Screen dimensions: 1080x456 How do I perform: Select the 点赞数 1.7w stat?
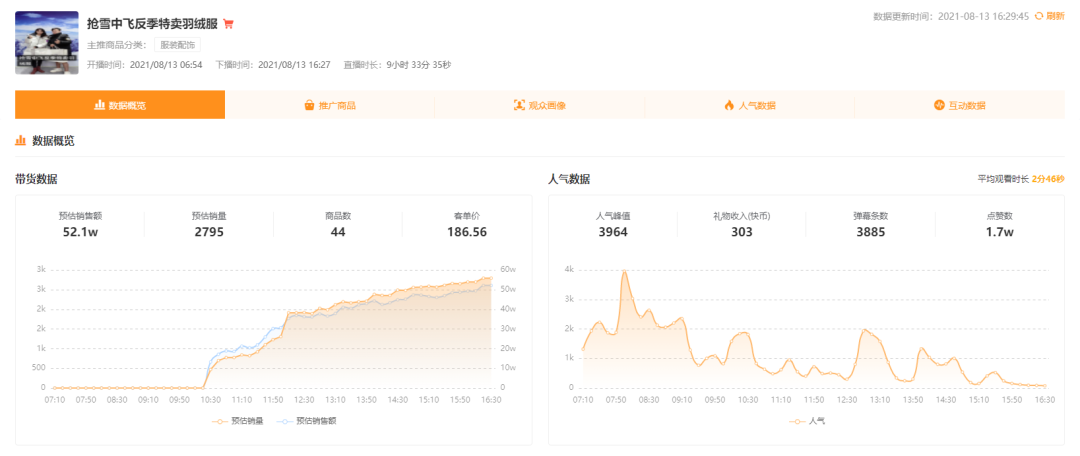[1000, 225]
